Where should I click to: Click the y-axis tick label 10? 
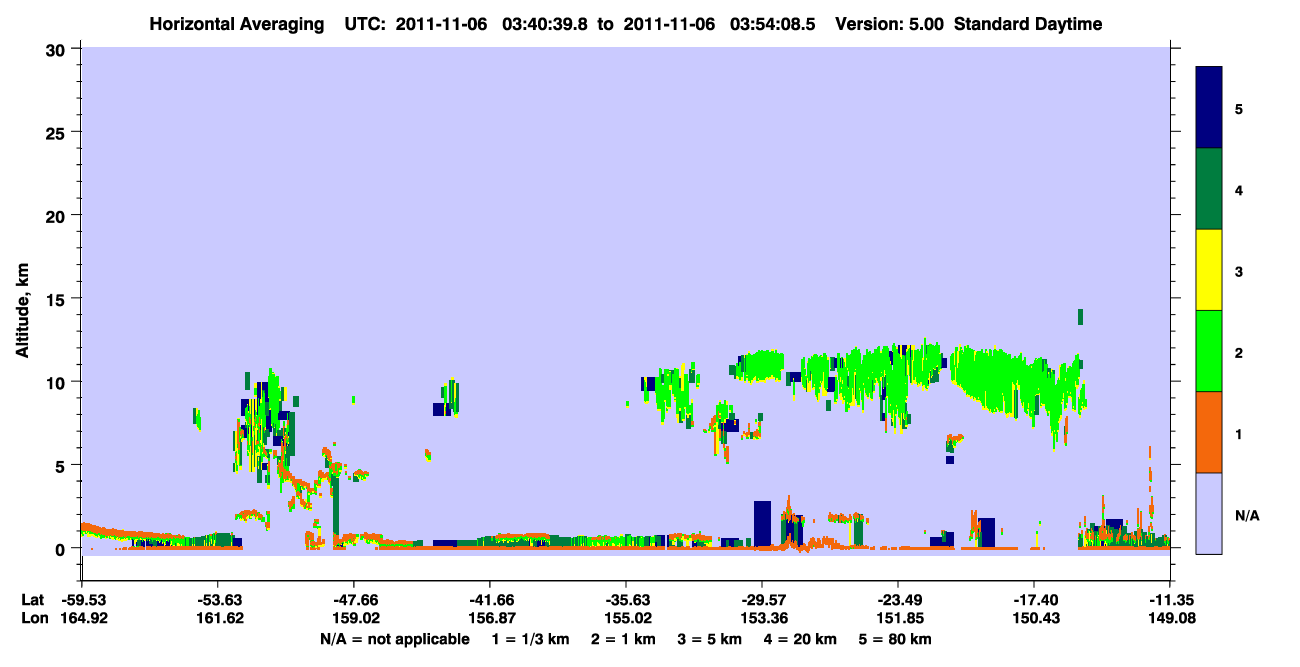tap(56, 382)
